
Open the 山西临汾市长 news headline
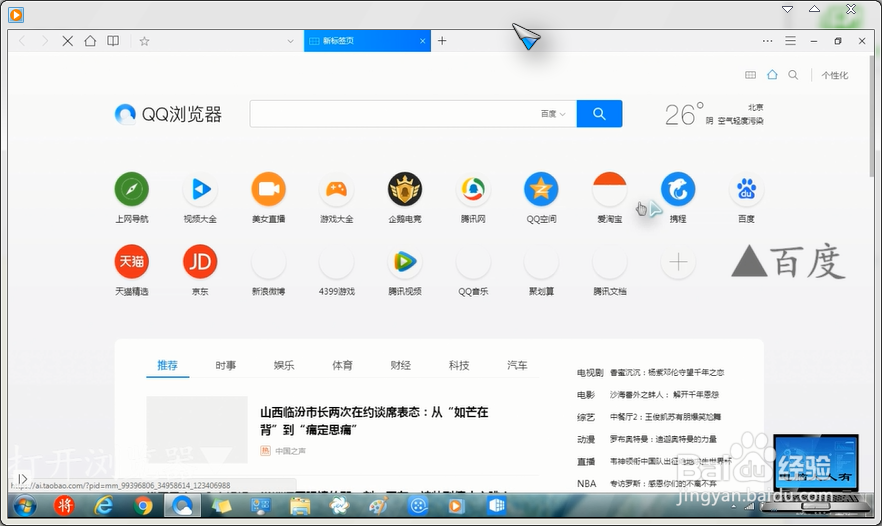click(374, 421)
